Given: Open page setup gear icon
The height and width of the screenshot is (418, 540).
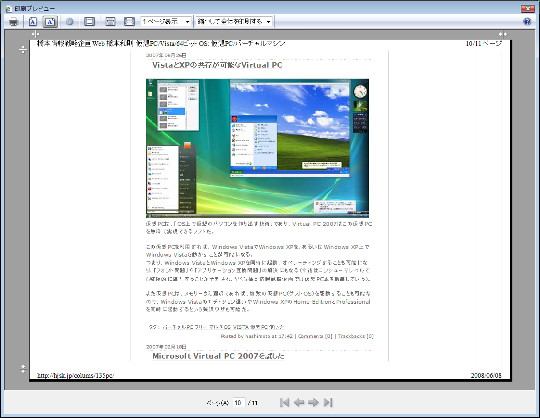Looking at the screenshot, I should pos(70,22).
